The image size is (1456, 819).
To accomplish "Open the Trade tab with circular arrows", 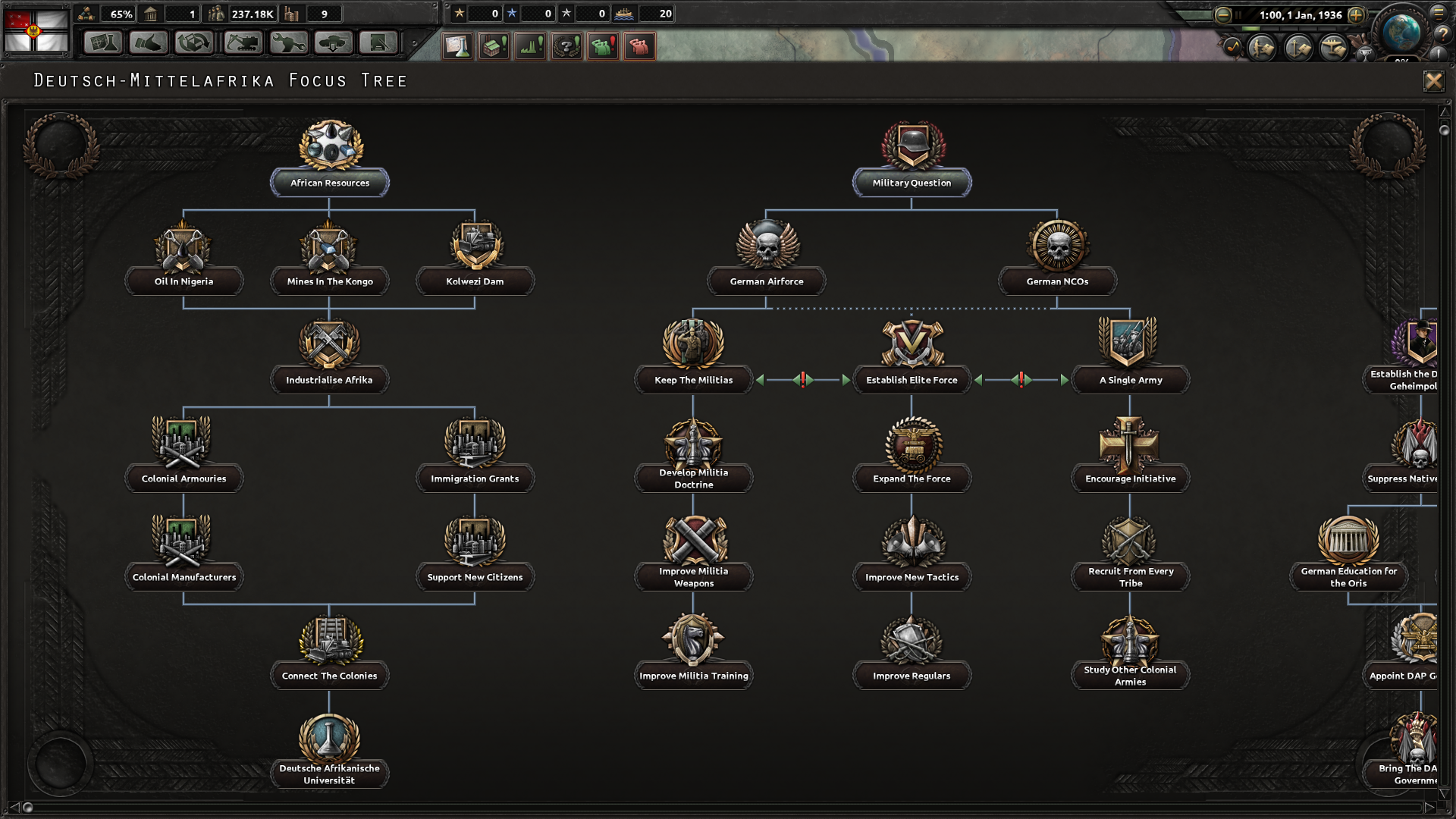I will coord(194,43).
